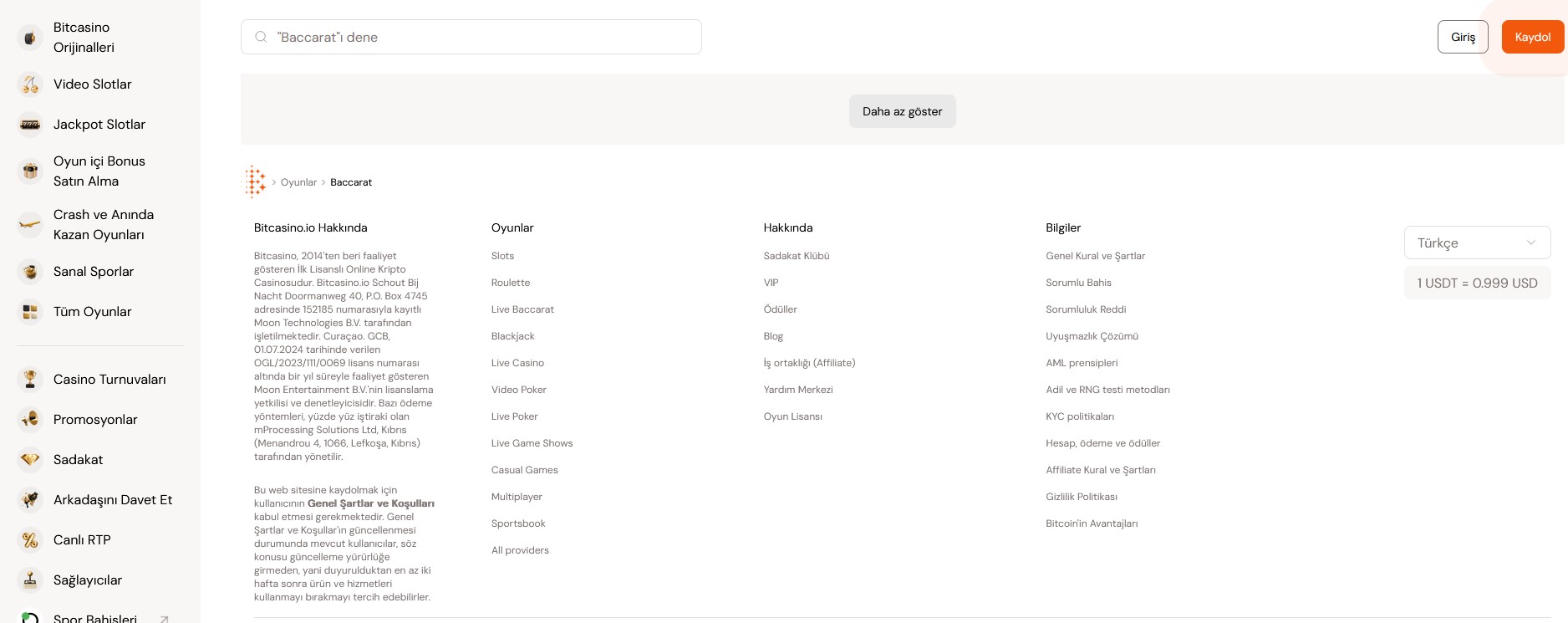
Task: Follow the VIP link under Hakkında
Action: click(x=771, y=283)
